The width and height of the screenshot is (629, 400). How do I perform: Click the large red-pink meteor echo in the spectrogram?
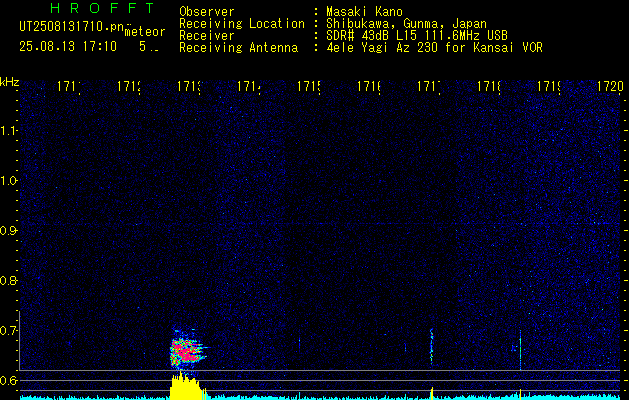[x=185, y=350]
